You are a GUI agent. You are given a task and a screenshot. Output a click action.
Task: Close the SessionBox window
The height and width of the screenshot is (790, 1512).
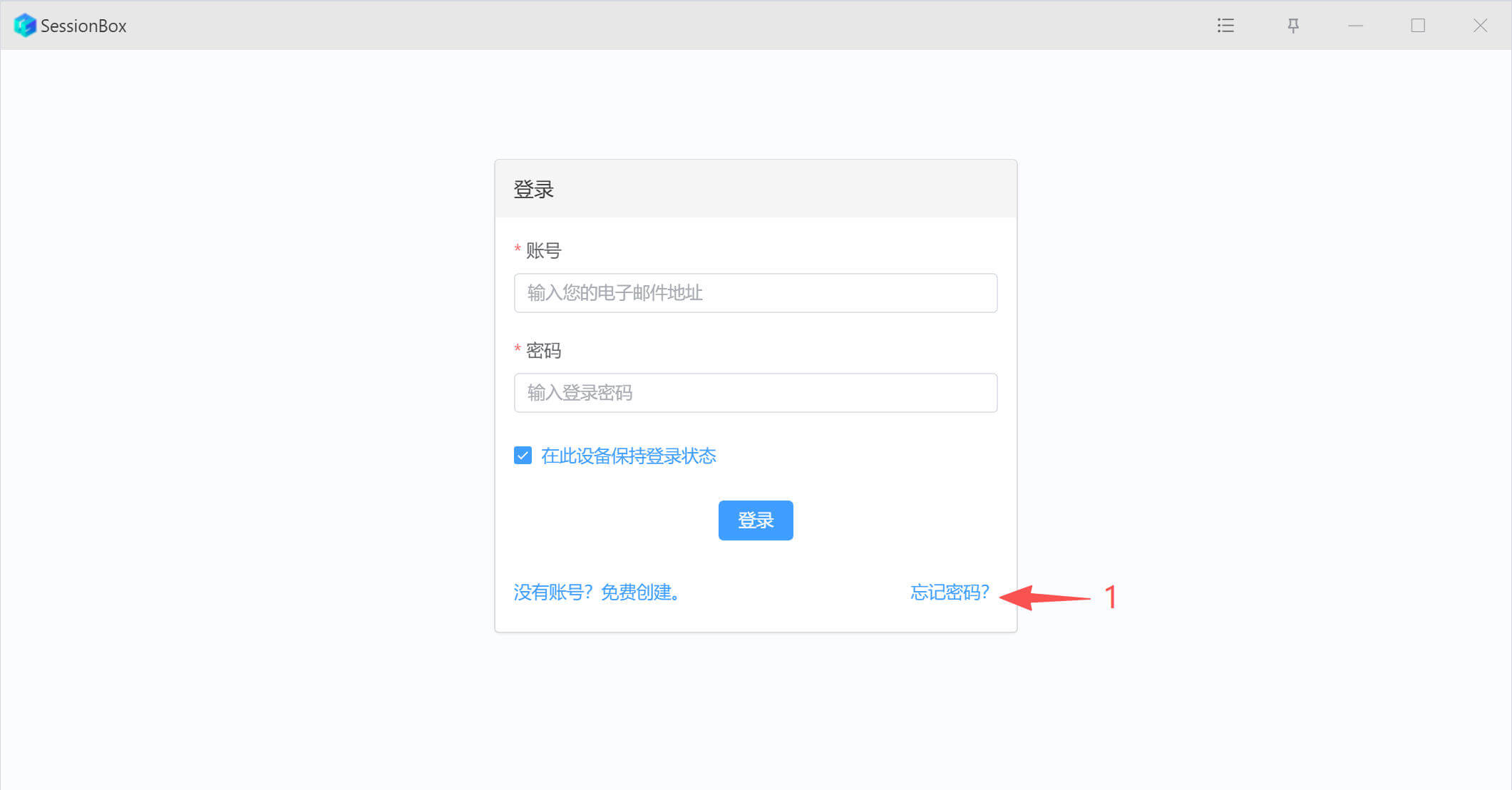(1480, 26)
